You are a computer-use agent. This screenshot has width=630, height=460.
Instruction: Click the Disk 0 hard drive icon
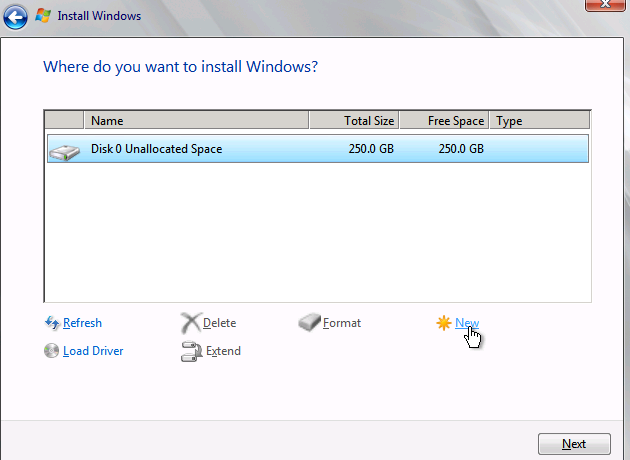click(64, 150)
